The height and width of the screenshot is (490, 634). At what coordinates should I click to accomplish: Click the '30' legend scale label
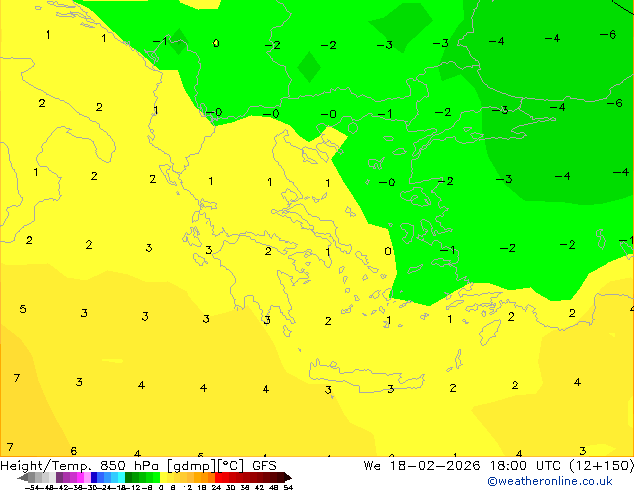pos(230,488)
